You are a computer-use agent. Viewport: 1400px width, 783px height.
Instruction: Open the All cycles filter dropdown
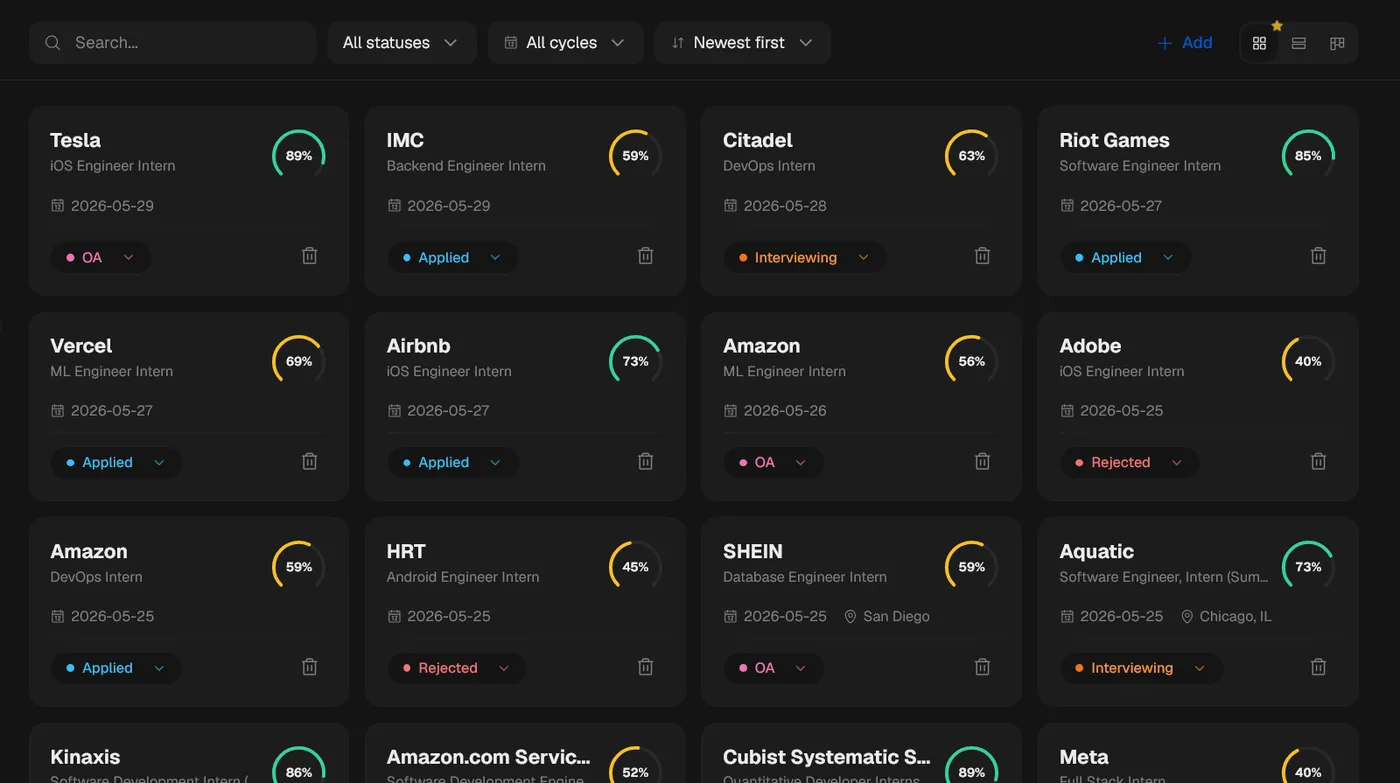(x=565, y=43)
